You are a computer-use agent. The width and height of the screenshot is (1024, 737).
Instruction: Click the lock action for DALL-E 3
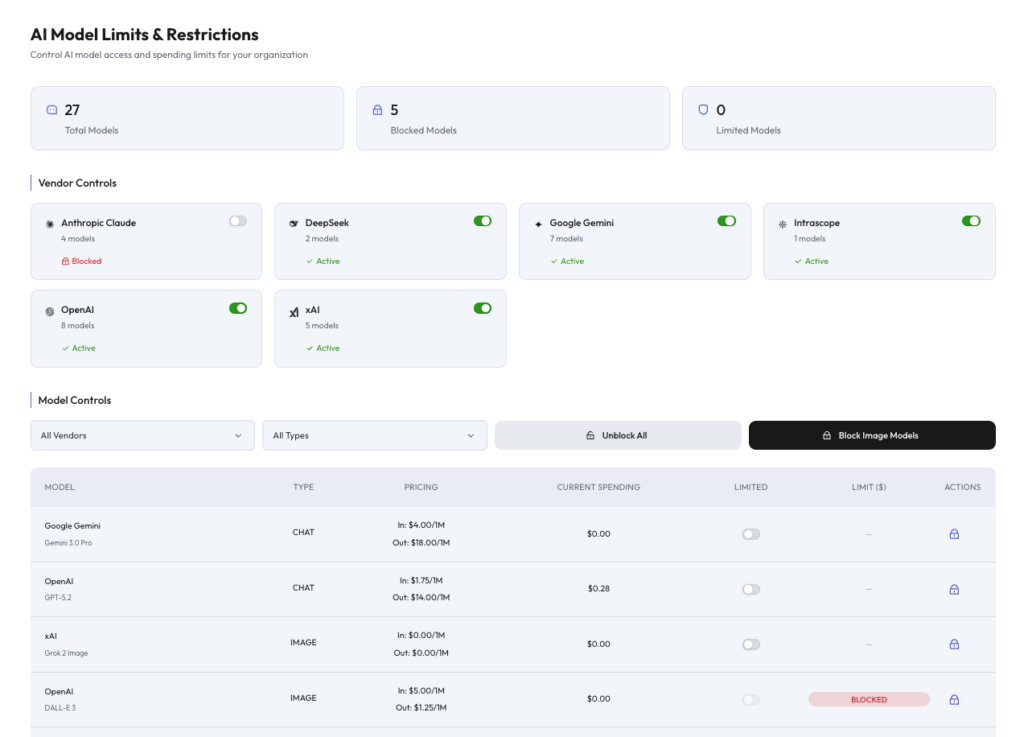pos(953,699)
